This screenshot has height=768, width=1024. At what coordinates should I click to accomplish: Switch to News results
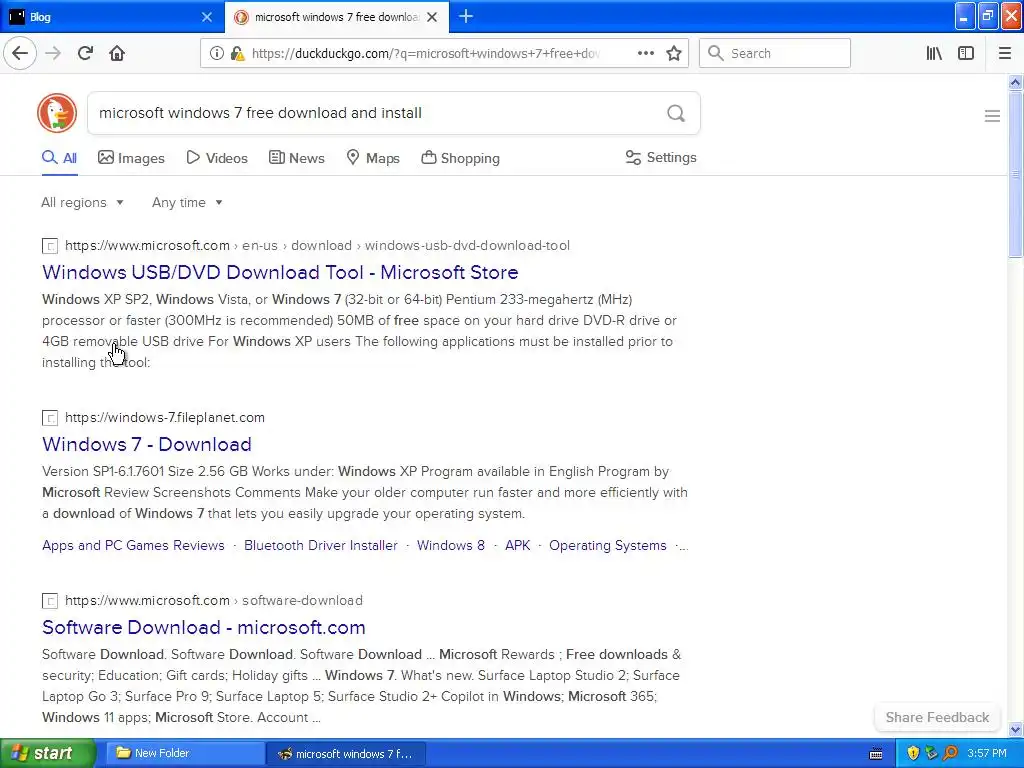(x=296, y=158)
